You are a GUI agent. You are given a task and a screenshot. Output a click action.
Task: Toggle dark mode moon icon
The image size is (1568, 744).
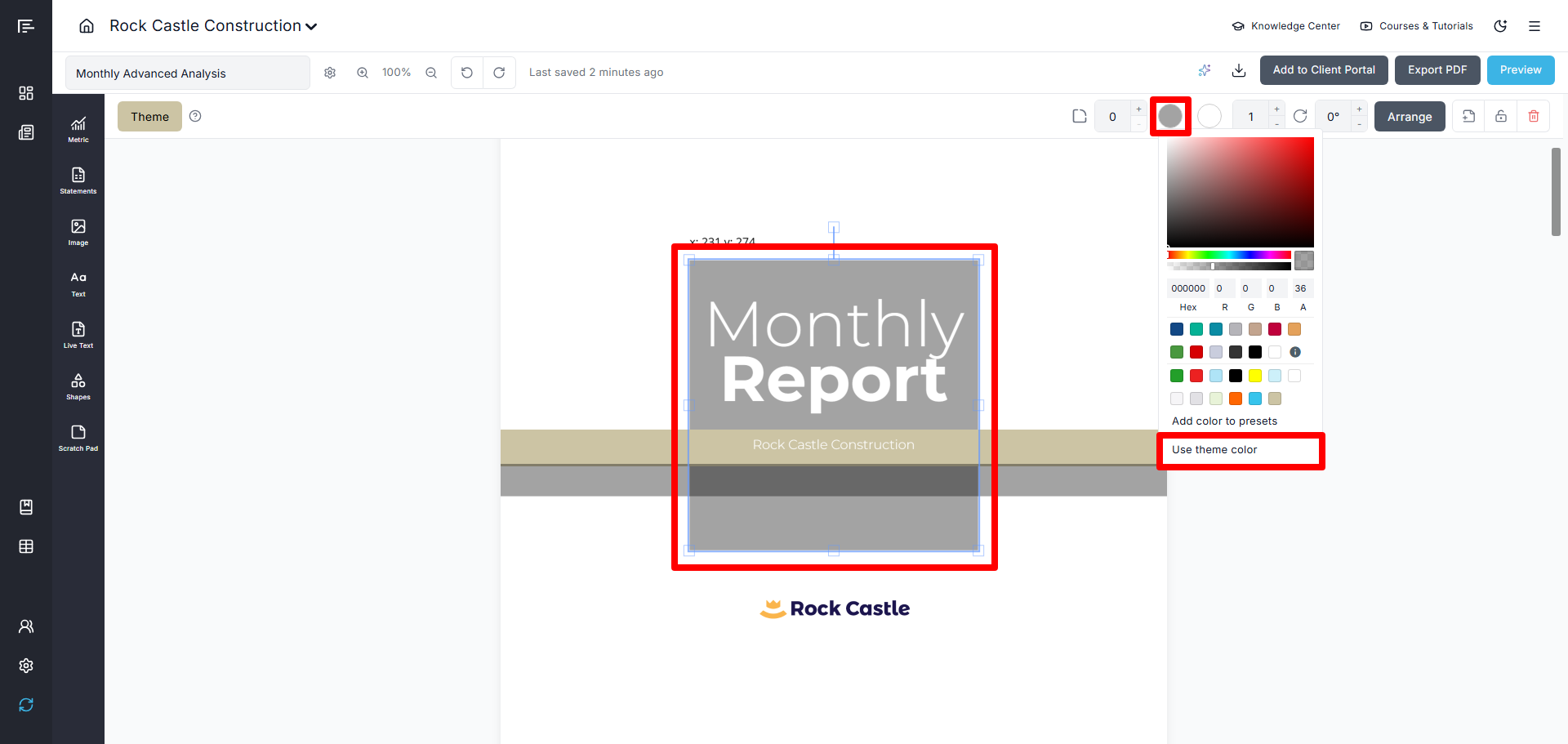(1500, 26)
